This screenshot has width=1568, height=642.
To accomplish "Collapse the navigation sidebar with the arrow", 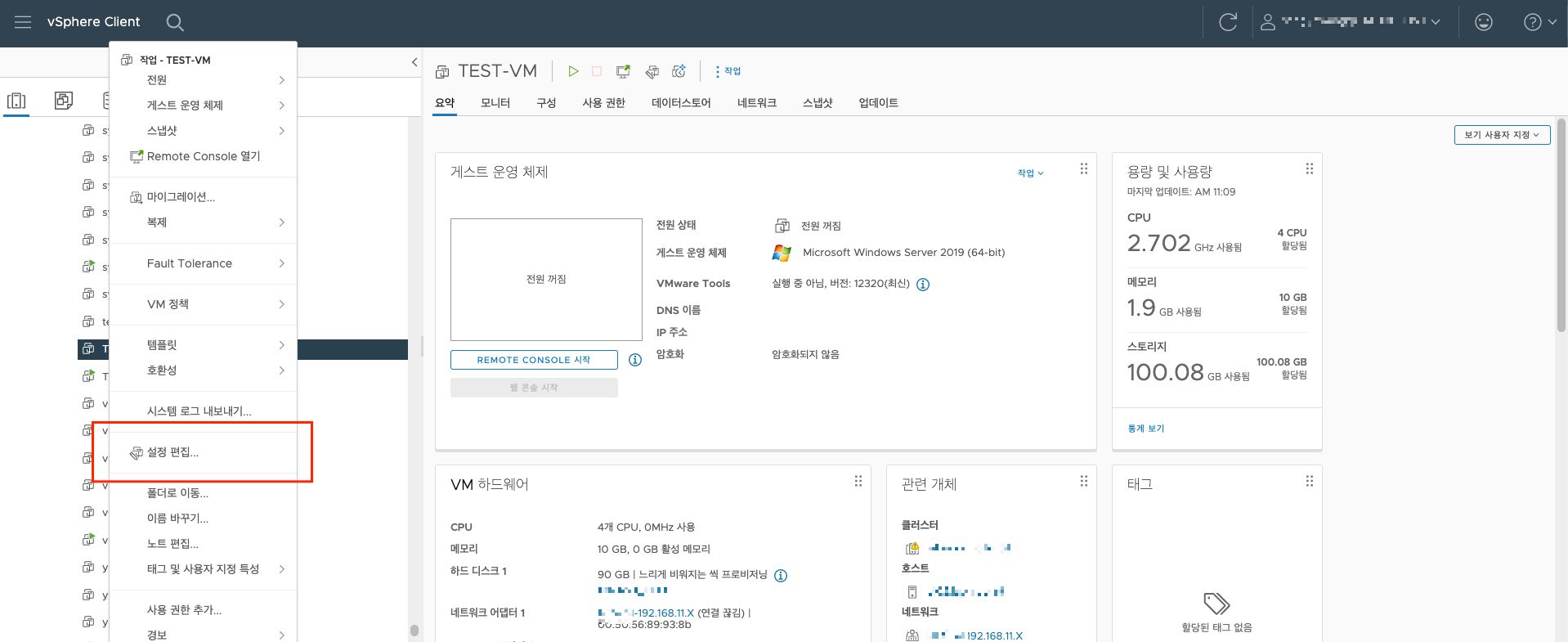I will click(414, 62).
